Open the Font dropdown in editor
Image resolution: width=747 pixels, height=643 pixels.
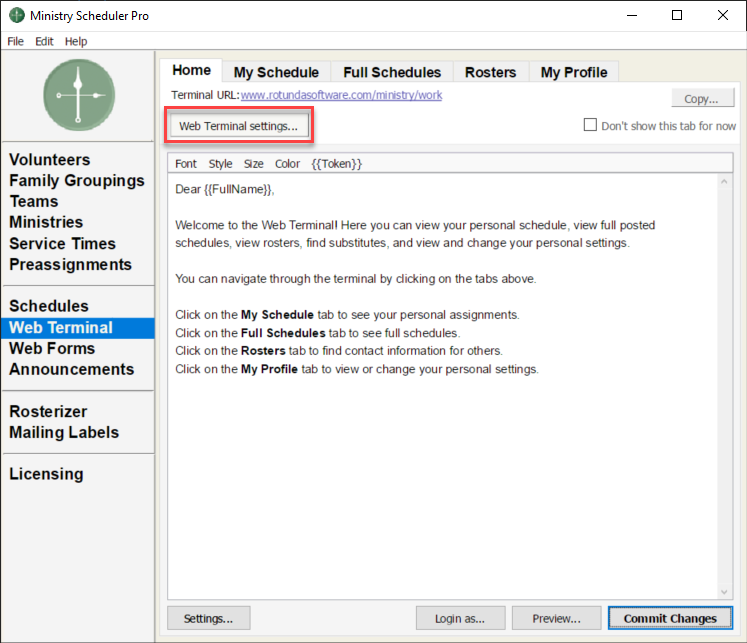pos(186,164)
